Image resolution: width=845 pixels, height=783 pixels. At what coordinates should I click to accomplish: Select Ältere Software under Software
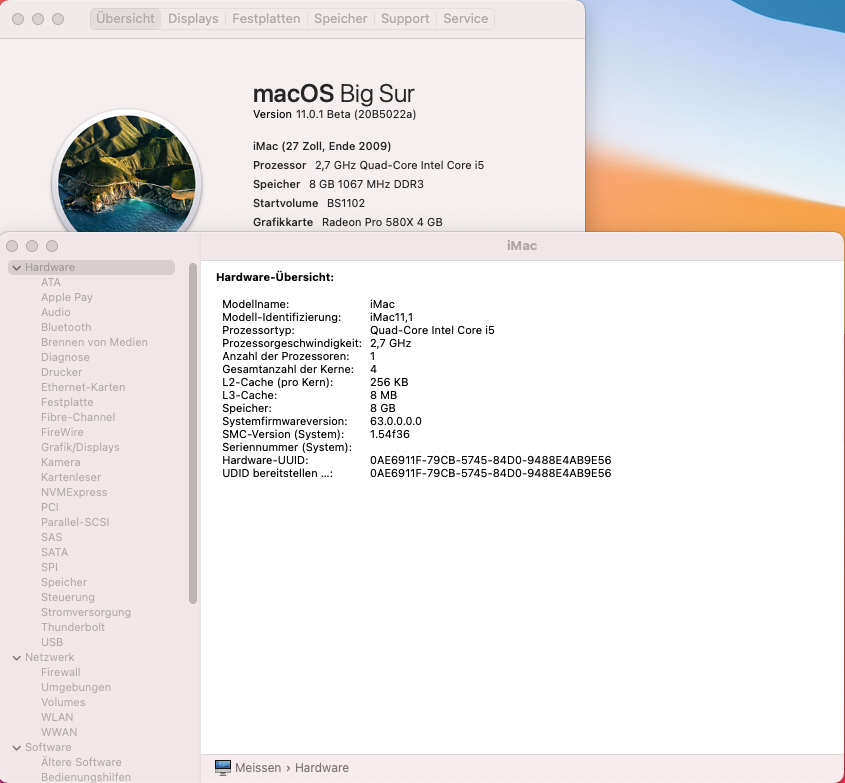pos(81,763)
